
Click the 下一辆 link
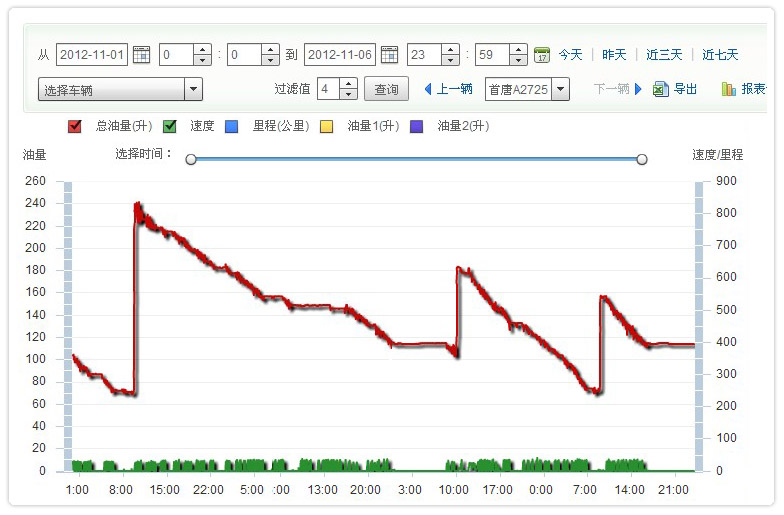tap(612, 89)
